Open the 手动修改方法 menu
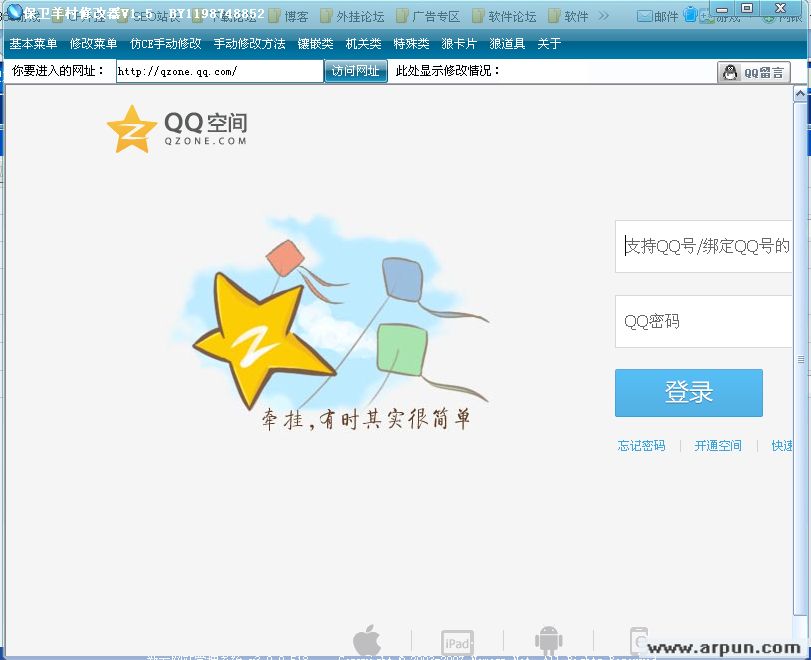 coord(249,44)
